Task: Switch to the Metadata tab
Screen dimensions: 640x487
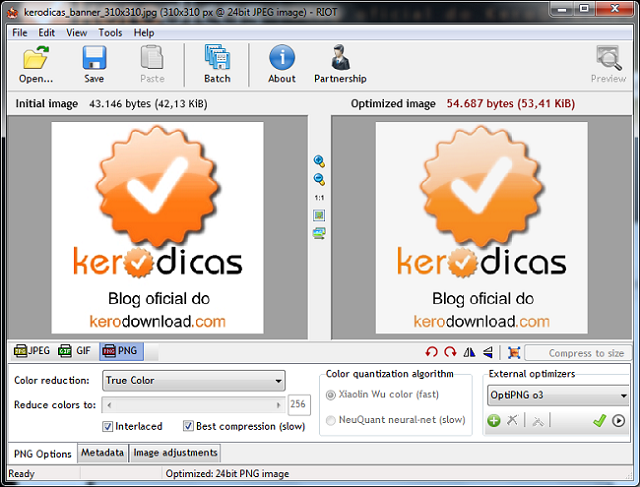Action: pyautogui.click(x=102, y=453)
